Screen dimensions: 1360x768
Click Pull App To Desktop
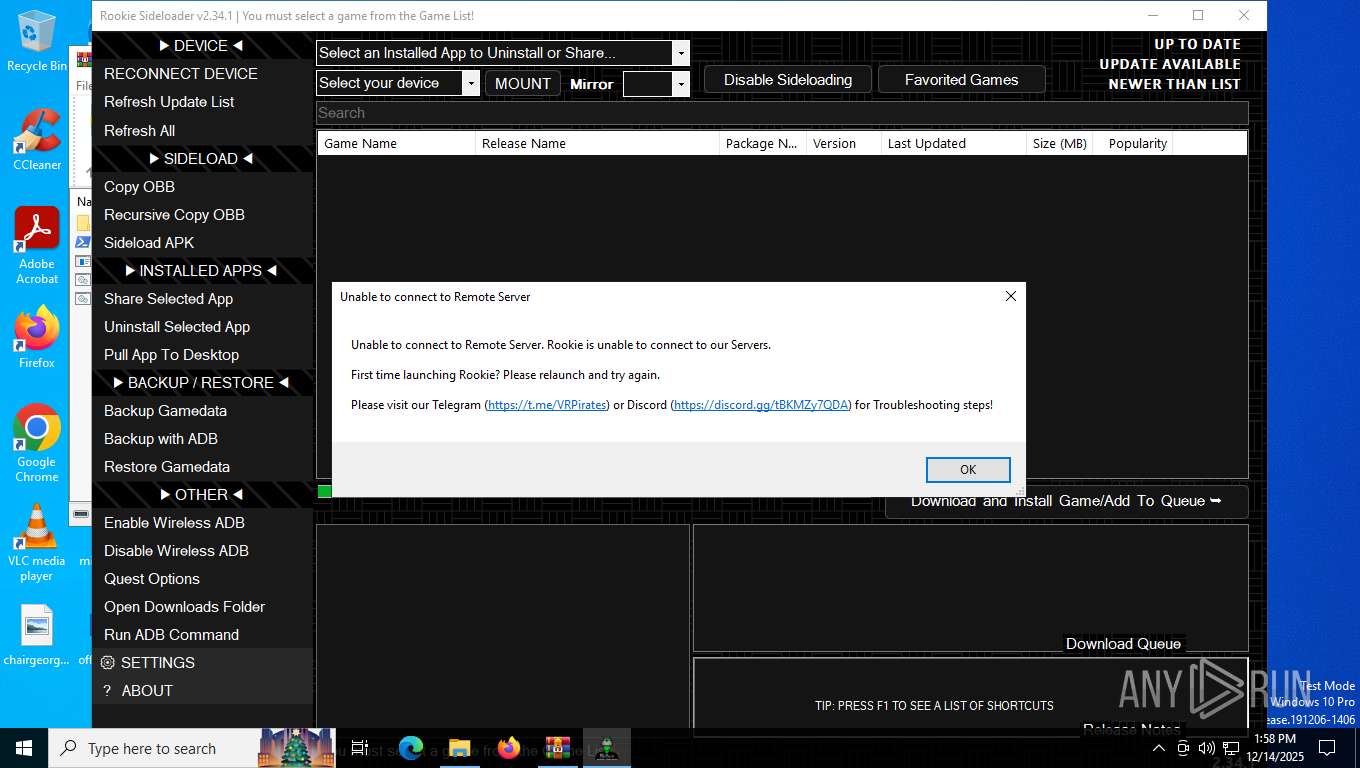click(x=202, y=354)
